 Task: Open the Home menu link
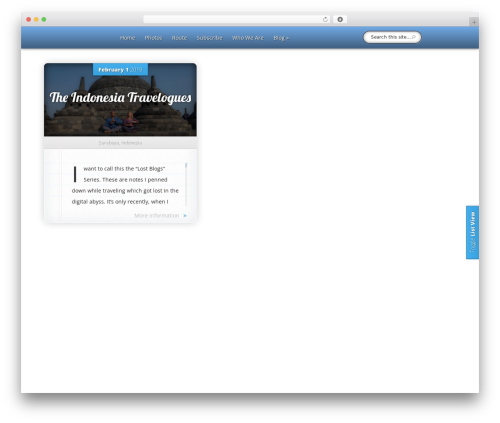(x=127, y=38)
